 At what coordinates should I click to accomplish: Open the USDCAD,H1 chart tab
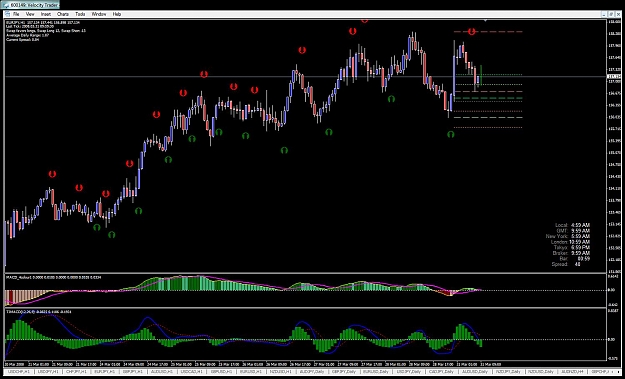[x=191, y=371]
